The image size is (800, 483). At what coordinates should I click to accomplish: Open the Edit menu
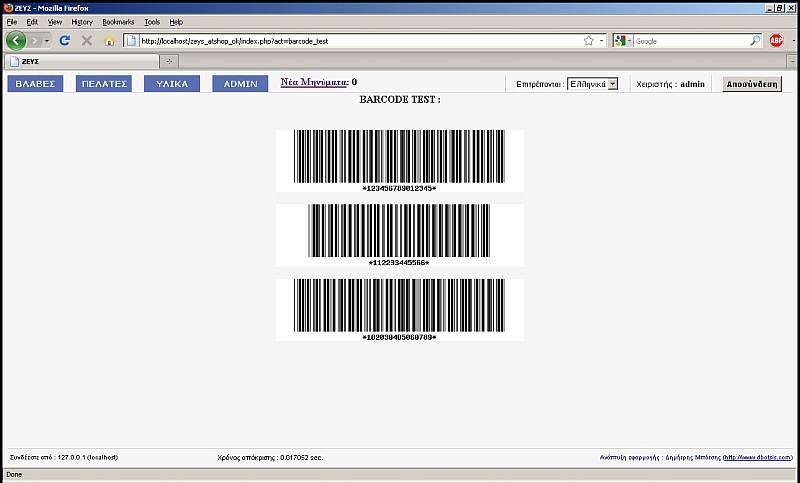32,22
